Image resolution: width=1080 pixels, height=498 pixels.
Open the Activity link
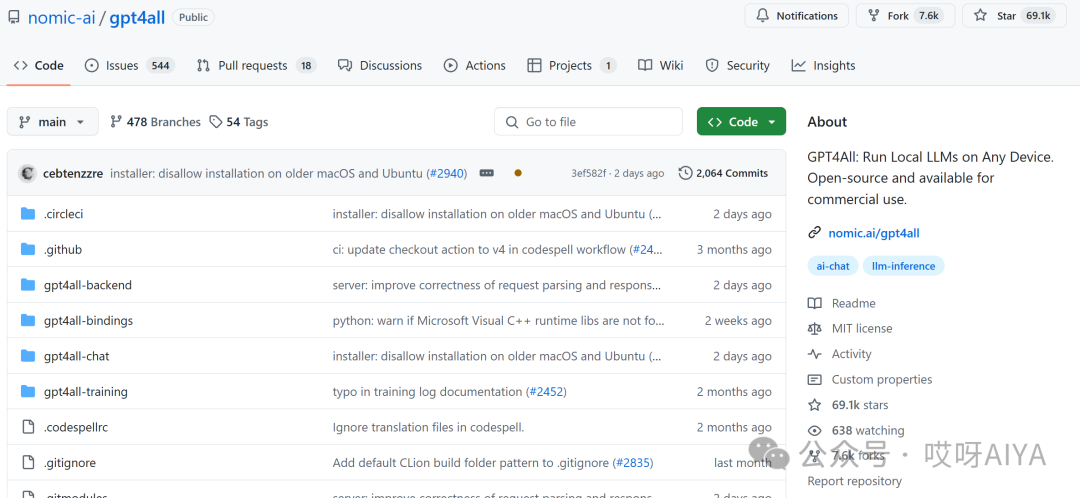pos(851,354)
